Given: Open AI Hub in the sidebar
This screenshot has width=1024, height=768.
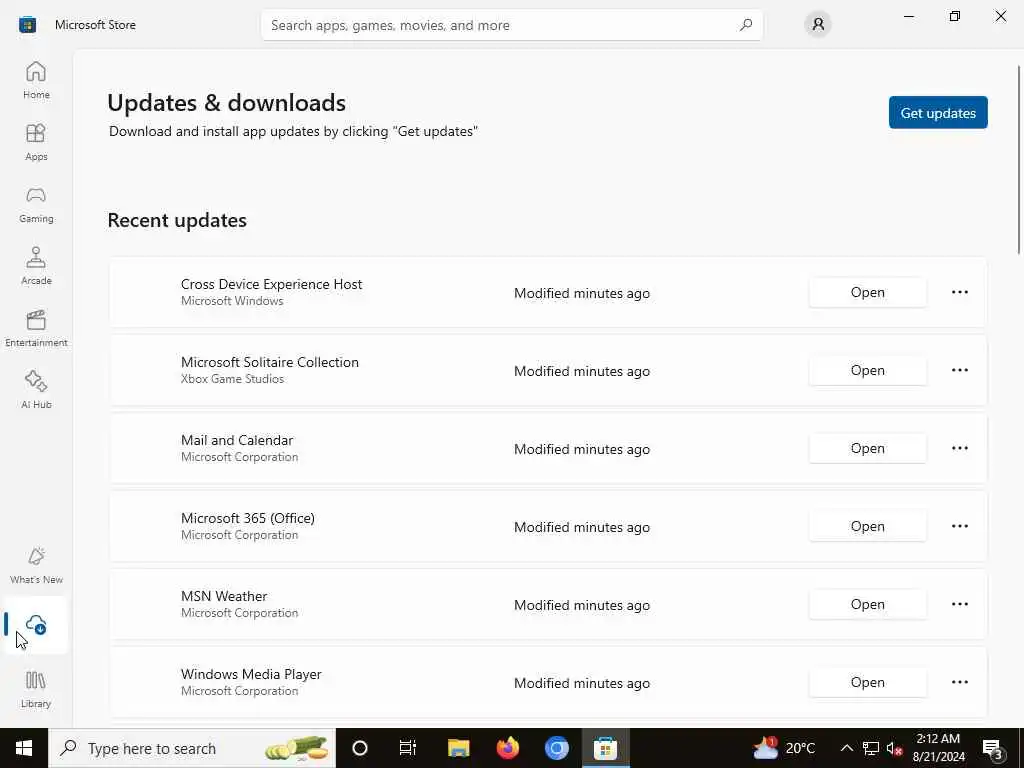Looking at the screenshot, I should [36, 391].
